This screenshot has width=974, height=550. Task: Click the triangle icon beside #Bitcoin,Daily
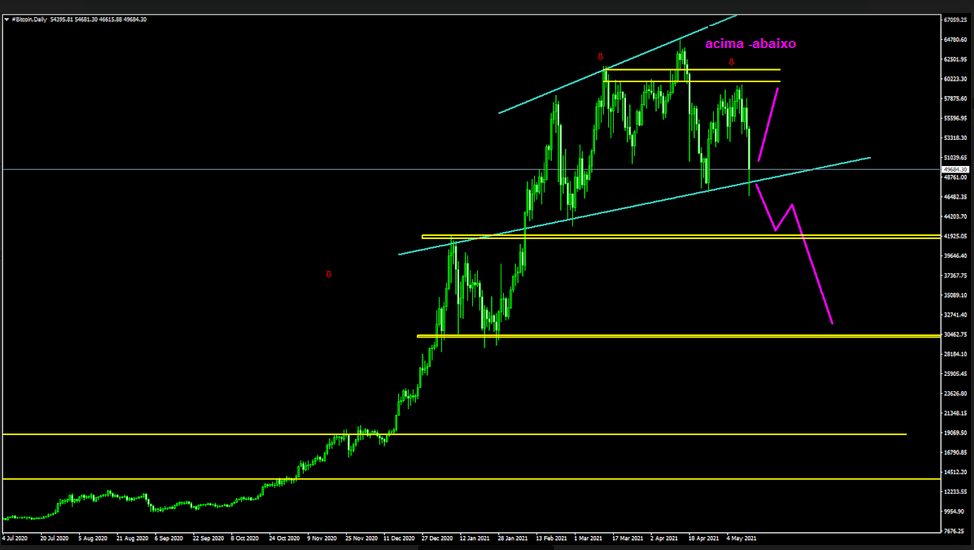[x=8, y=8]
